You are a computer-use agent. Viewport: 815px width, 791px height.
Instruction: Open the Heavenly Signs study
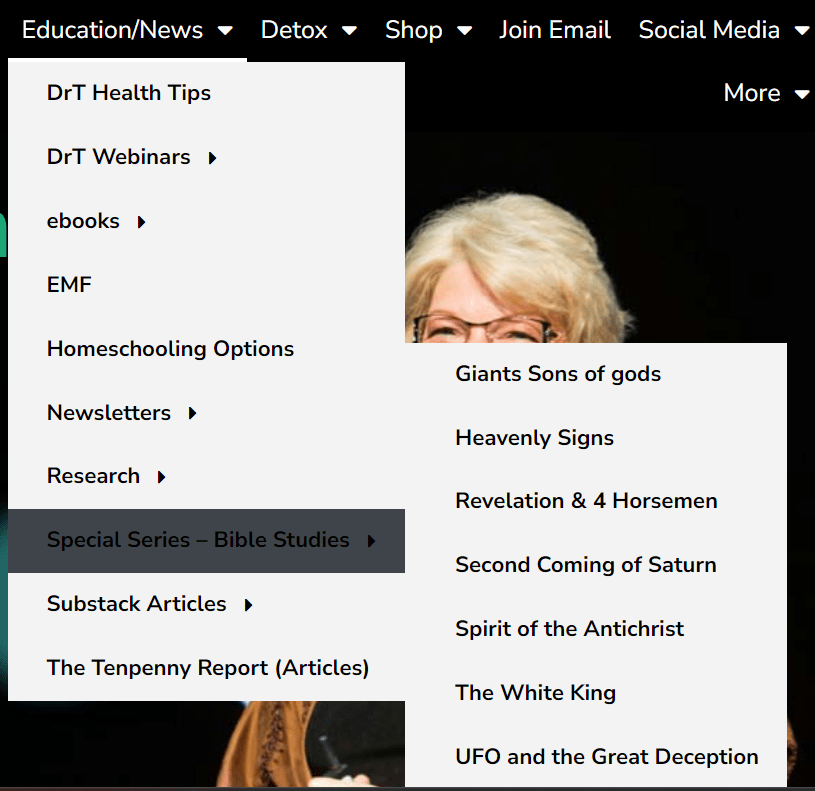coord(534,438)
